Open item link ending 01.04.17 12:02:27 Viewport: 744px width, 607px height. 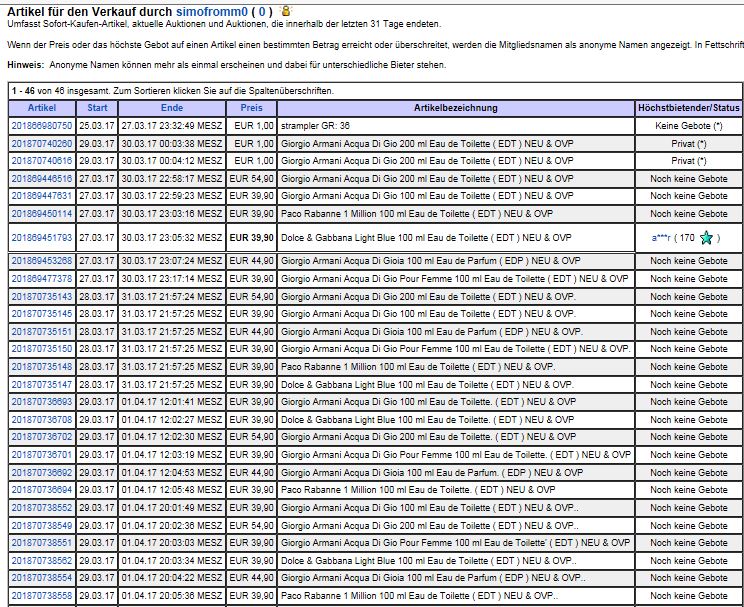(42, 420)
